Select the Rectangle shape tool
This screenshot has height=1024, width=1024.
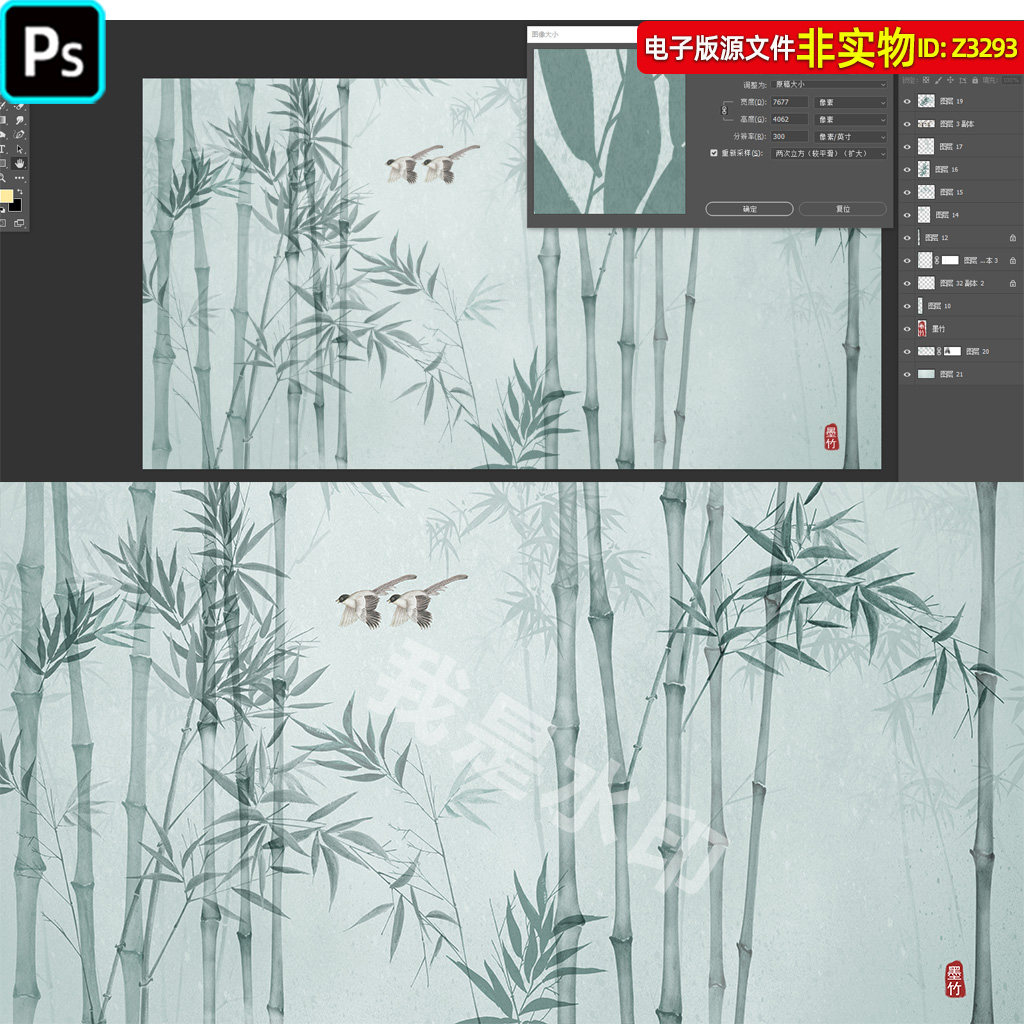point(3,163)
